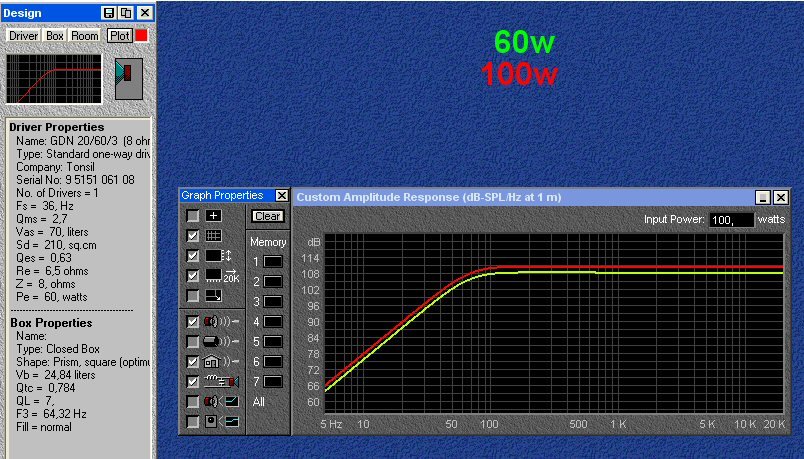Click the graph resize corner-arrow icon

[x=213, y=296]
